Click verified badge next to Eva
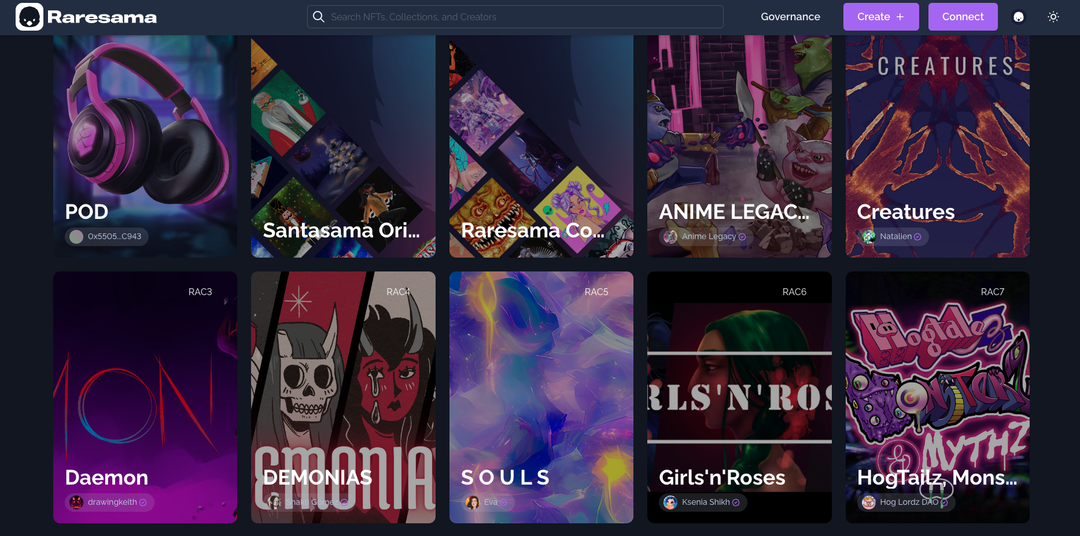 pos(503,502)
